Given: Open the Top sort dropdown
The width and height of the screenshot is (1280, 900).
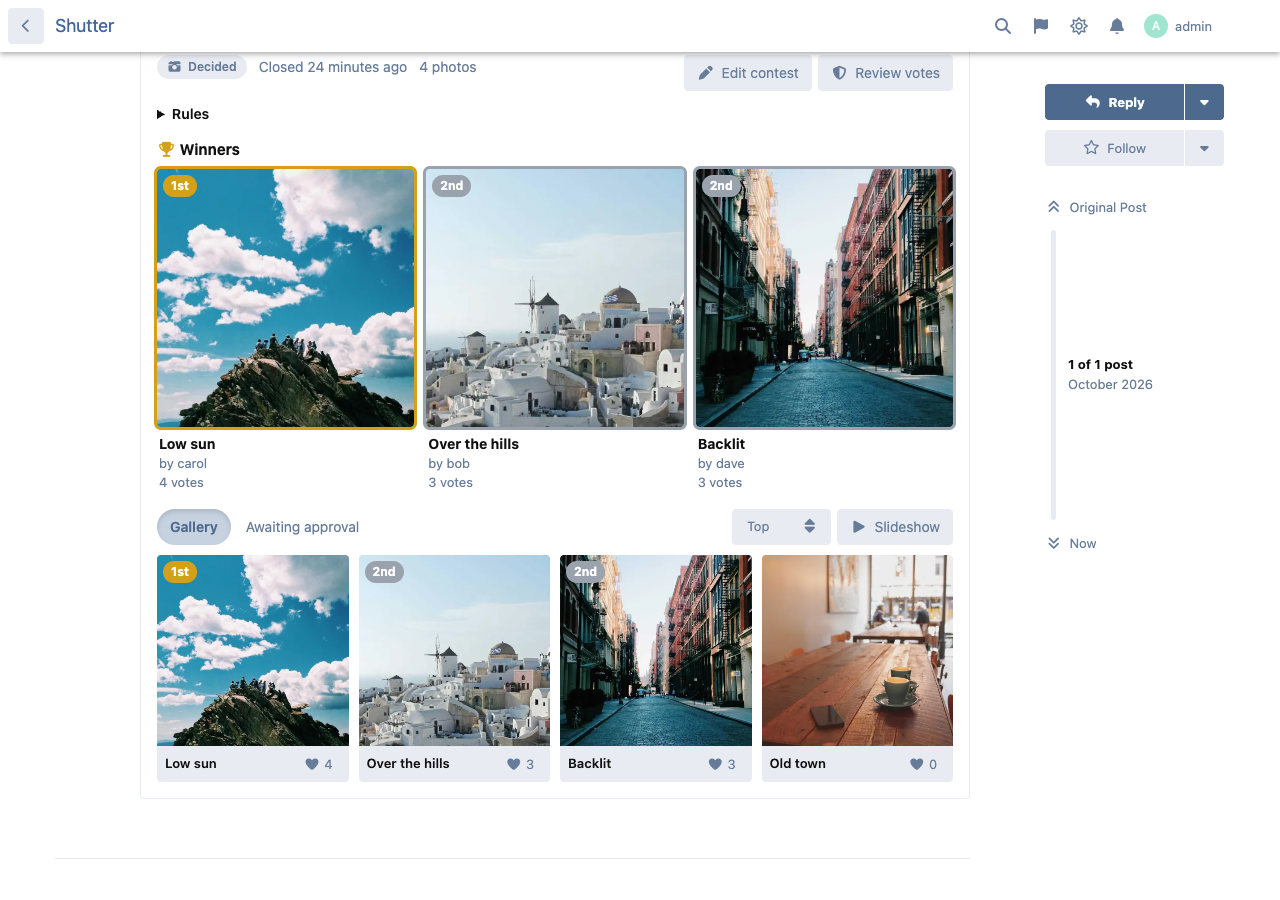Looking at the screenshot, I should (781, 527).
